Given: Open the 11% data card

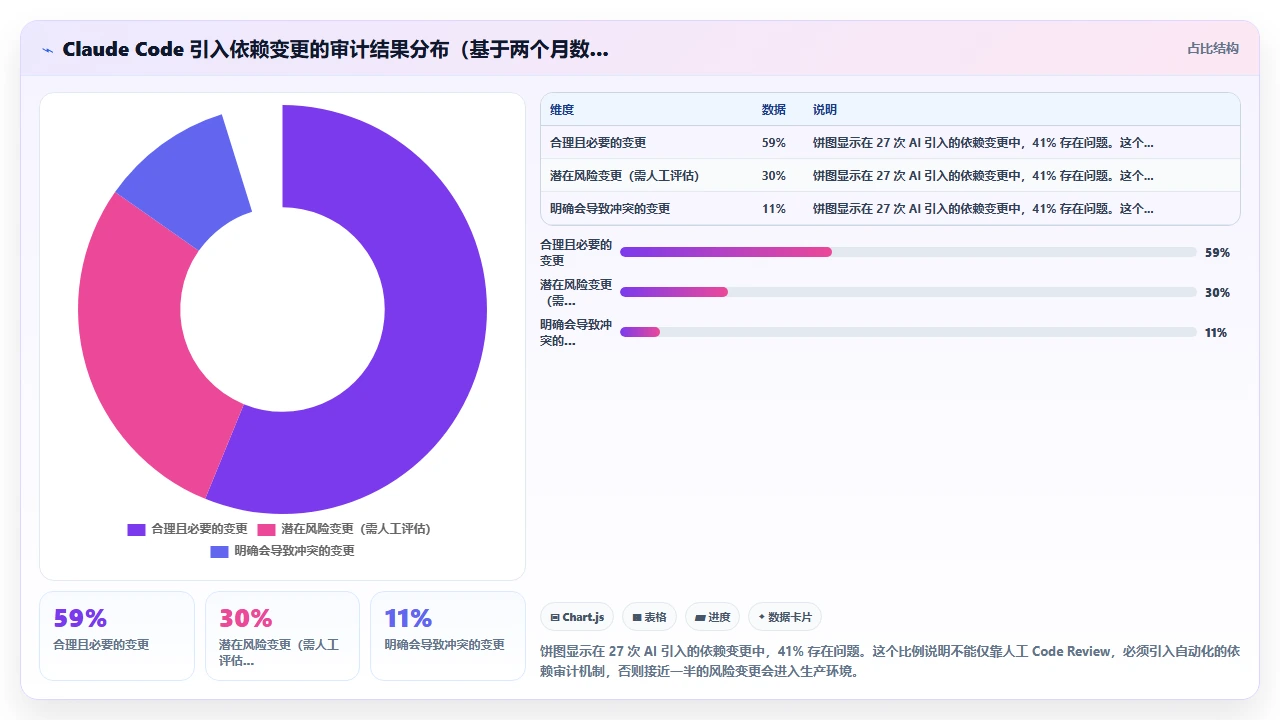Looking at the screenshot, I should click(448, 636).
